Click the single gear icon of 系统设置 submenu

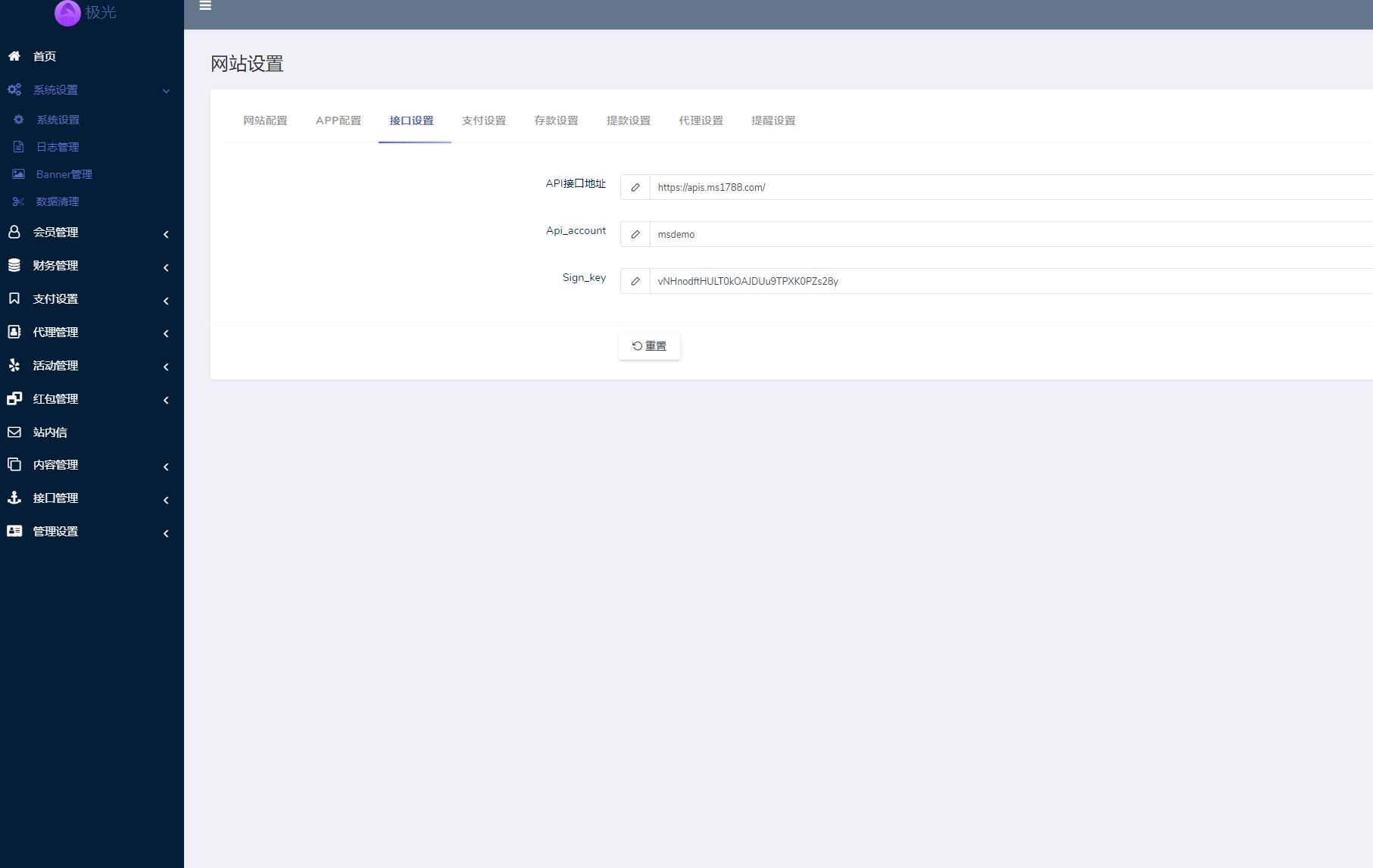(19, 120)
